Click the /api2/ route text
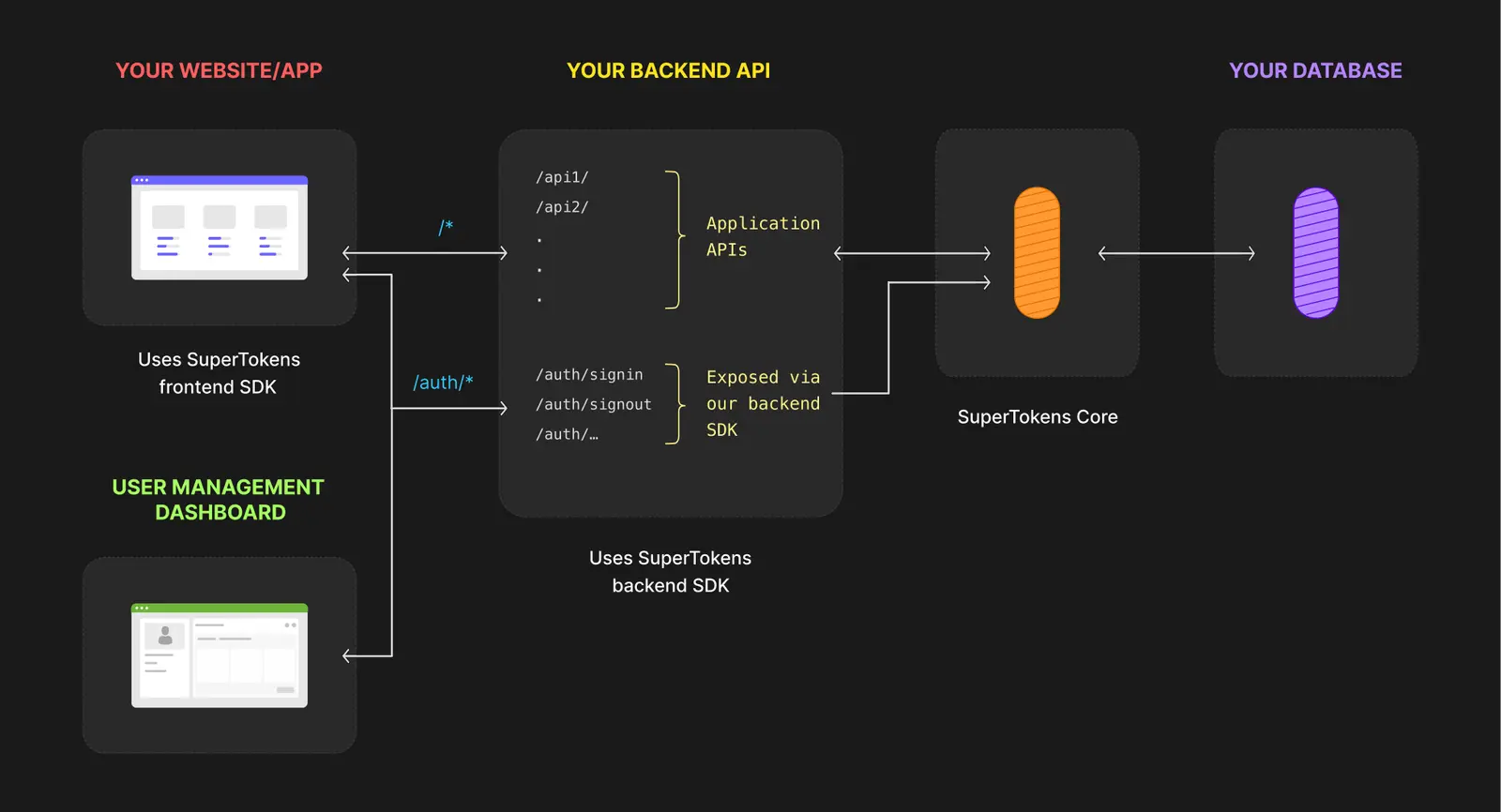This screenshot has height=812, width=1501. point(562,207)
